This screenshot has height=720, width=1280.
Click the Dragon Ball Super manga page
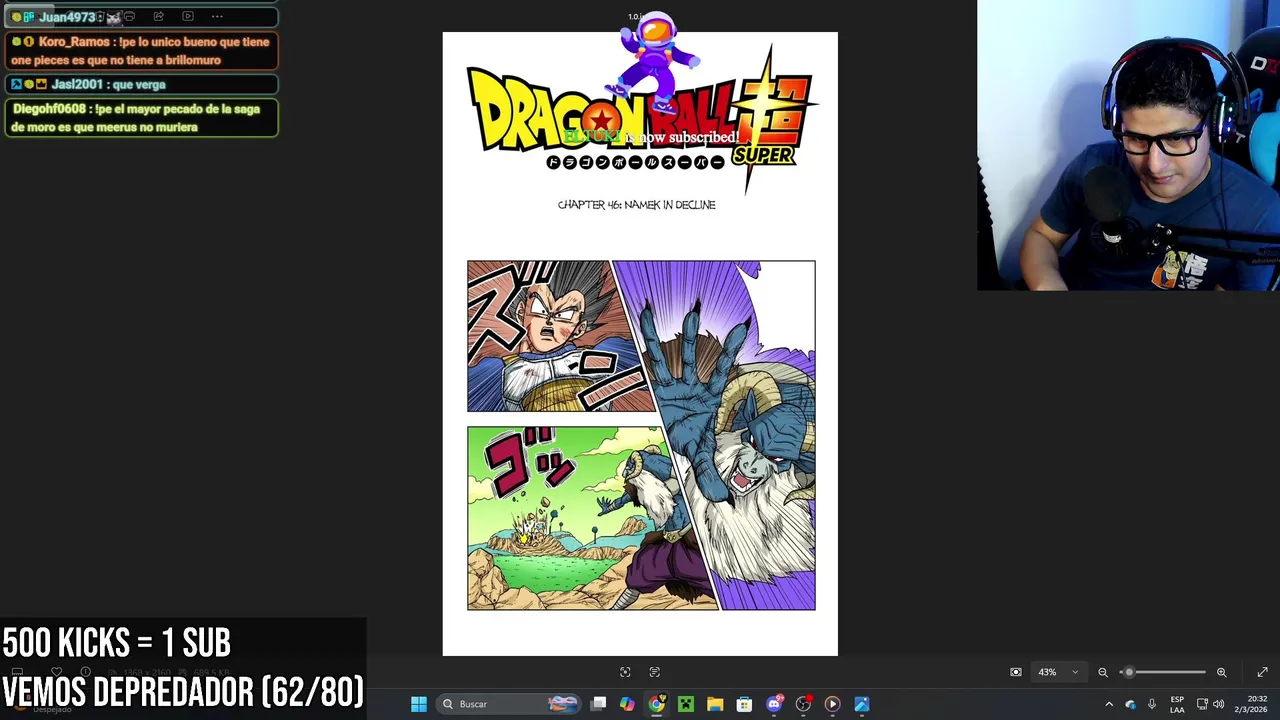(640, 344)
